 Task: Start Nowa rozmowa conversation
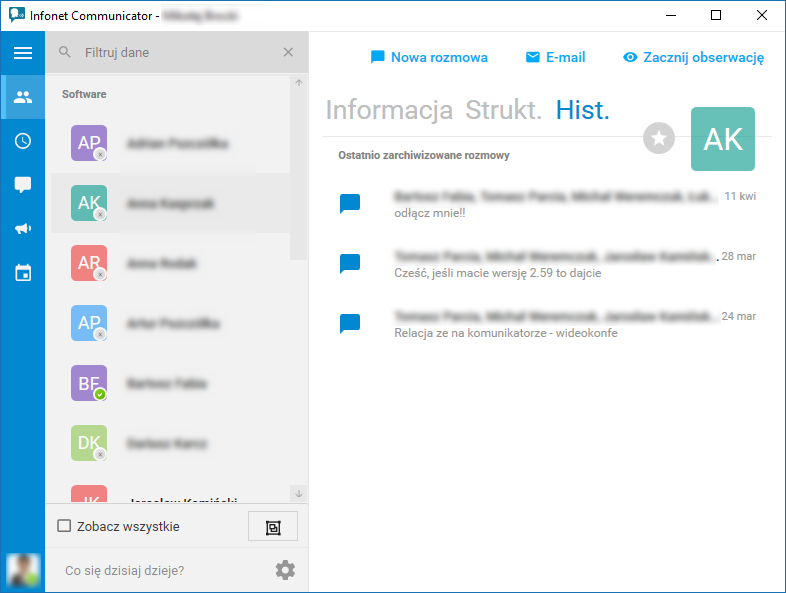coord(429,57)
